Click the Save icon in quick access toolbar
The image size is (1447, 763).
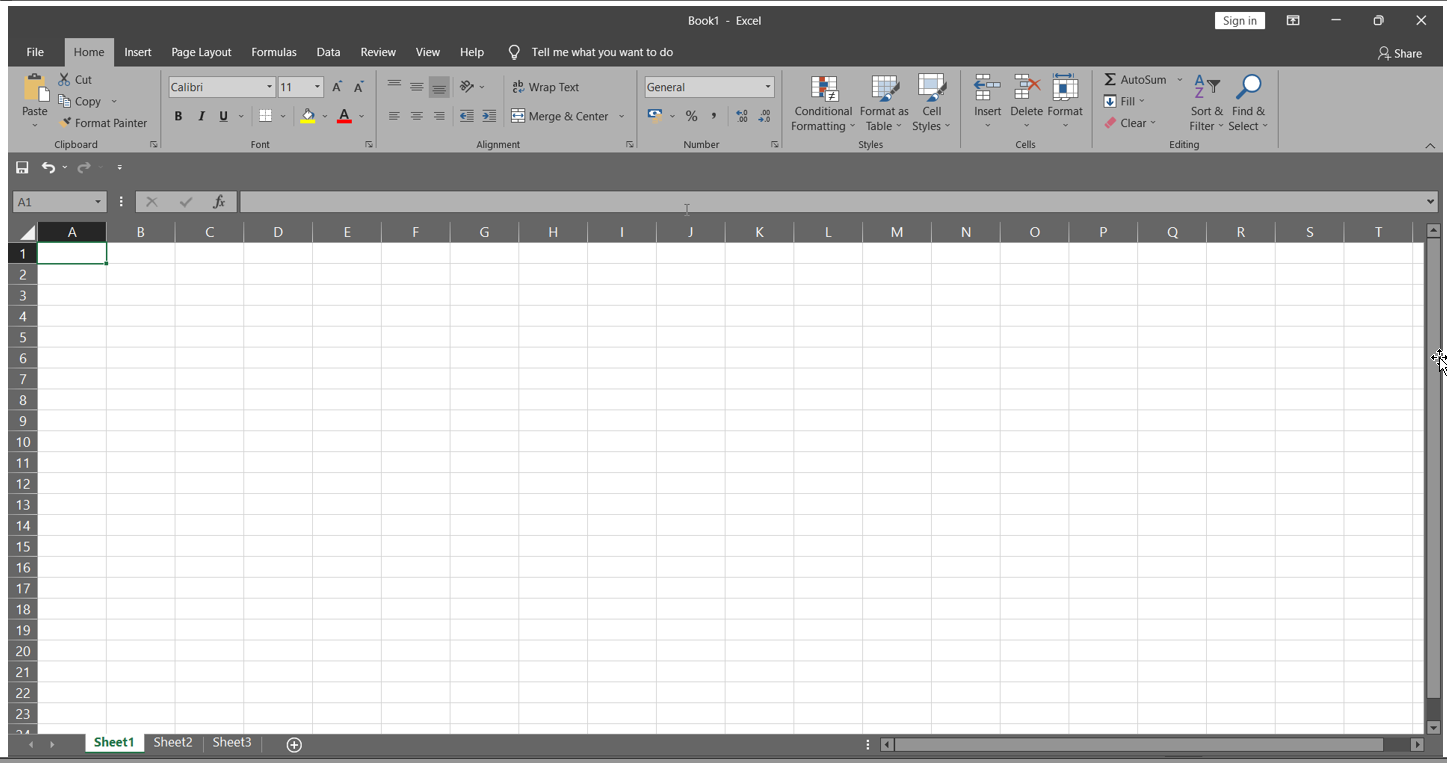coord(22,167)
